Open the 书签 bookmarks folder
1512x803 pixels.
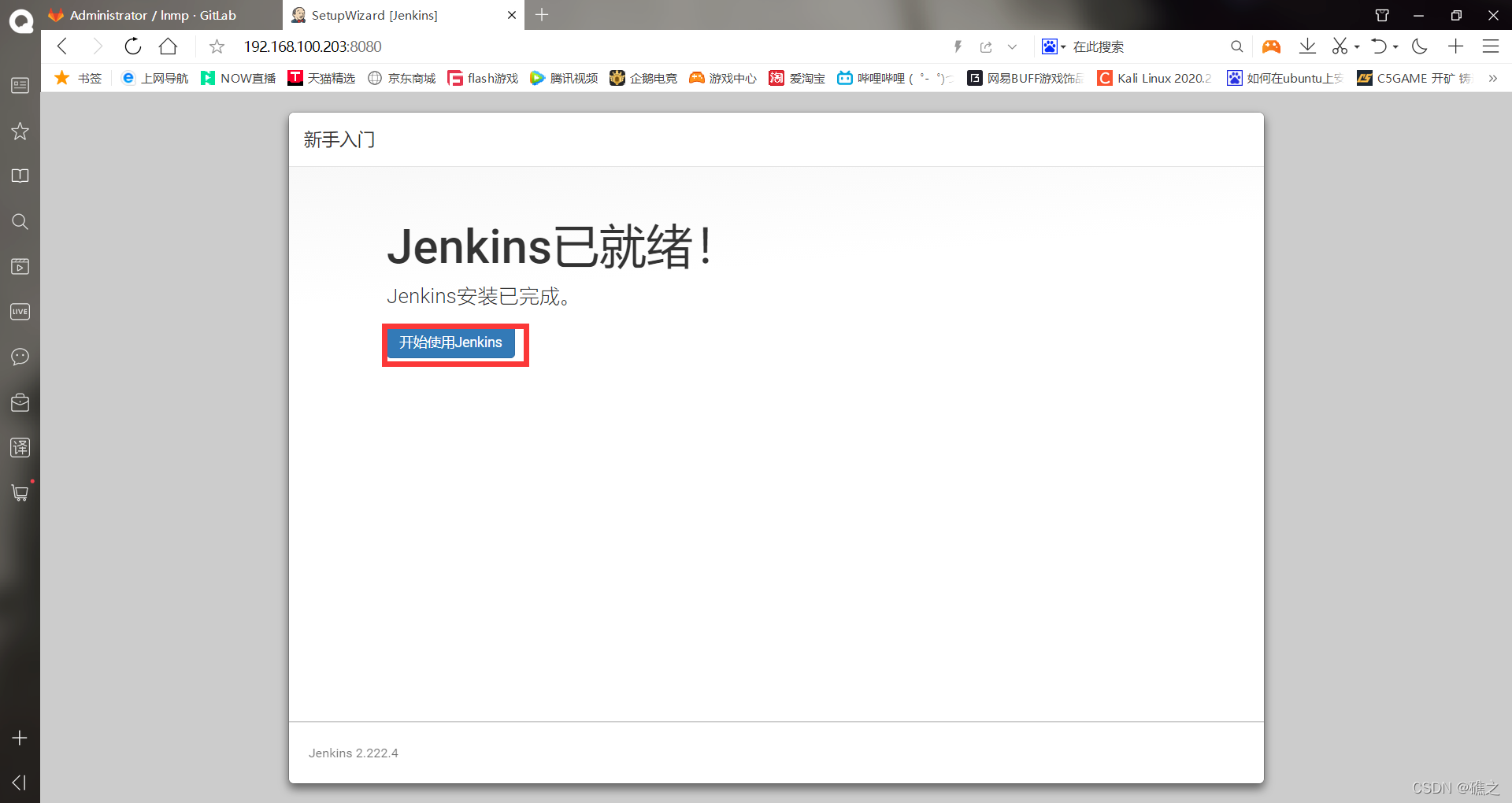coord(78,78)
